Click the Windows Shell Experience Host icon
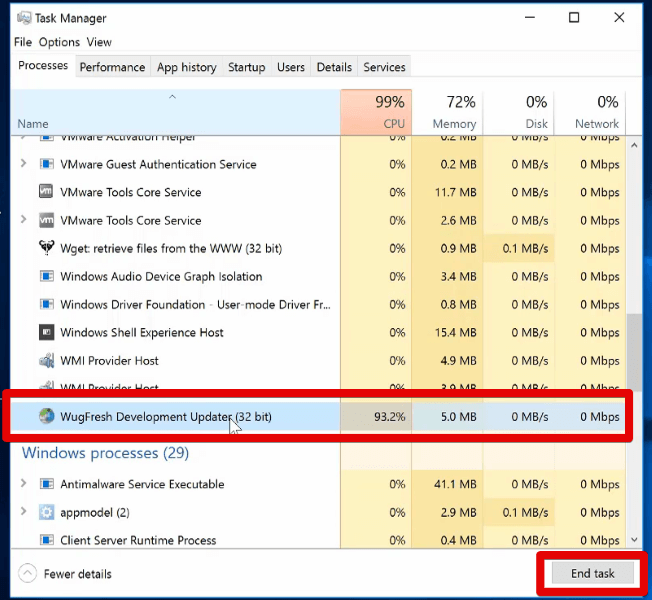The height and width of the screenshot is (600, 652). [46, 332]
